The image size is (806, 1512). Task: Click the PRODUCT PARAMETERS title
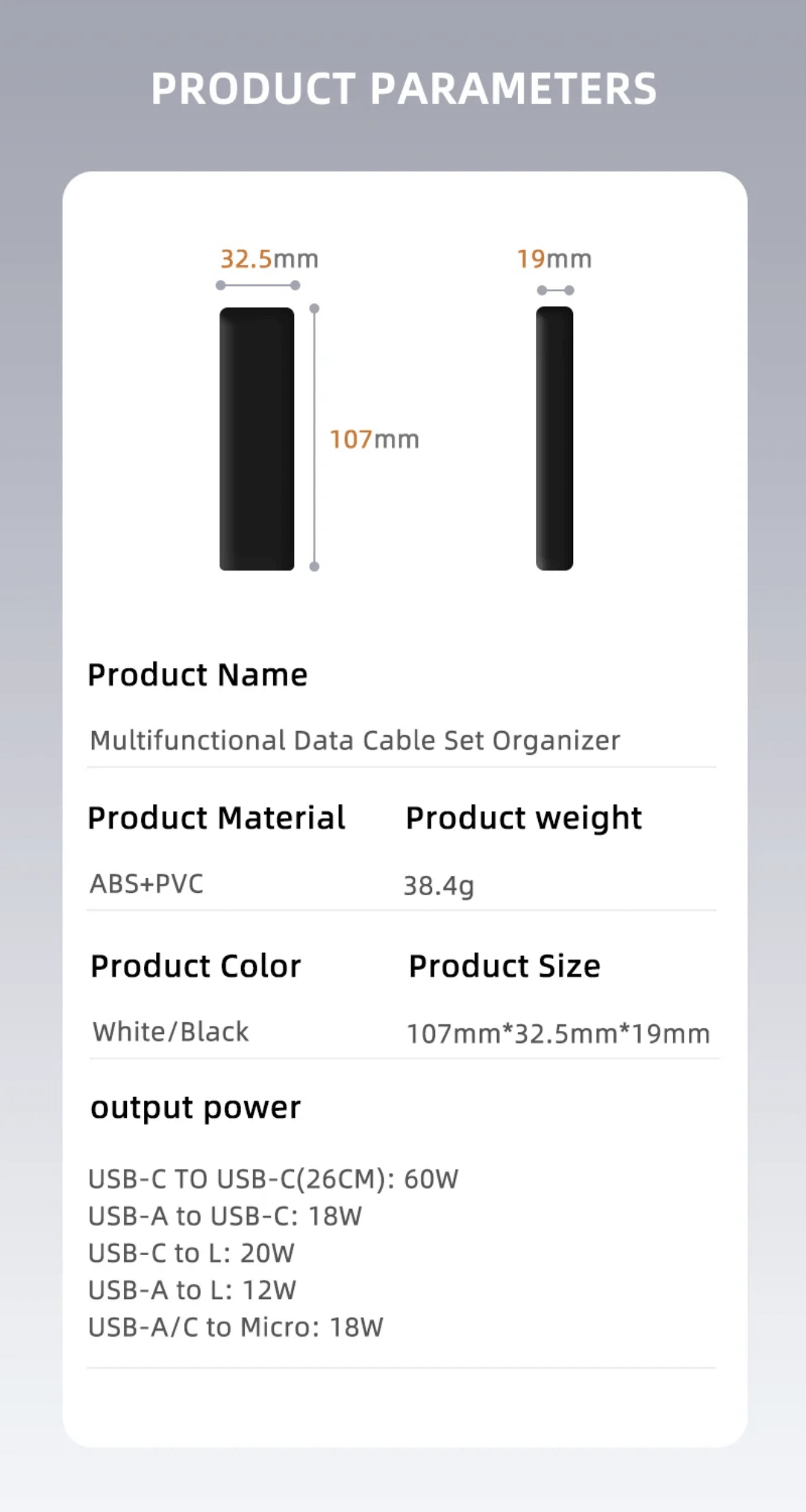click(403, 89)
